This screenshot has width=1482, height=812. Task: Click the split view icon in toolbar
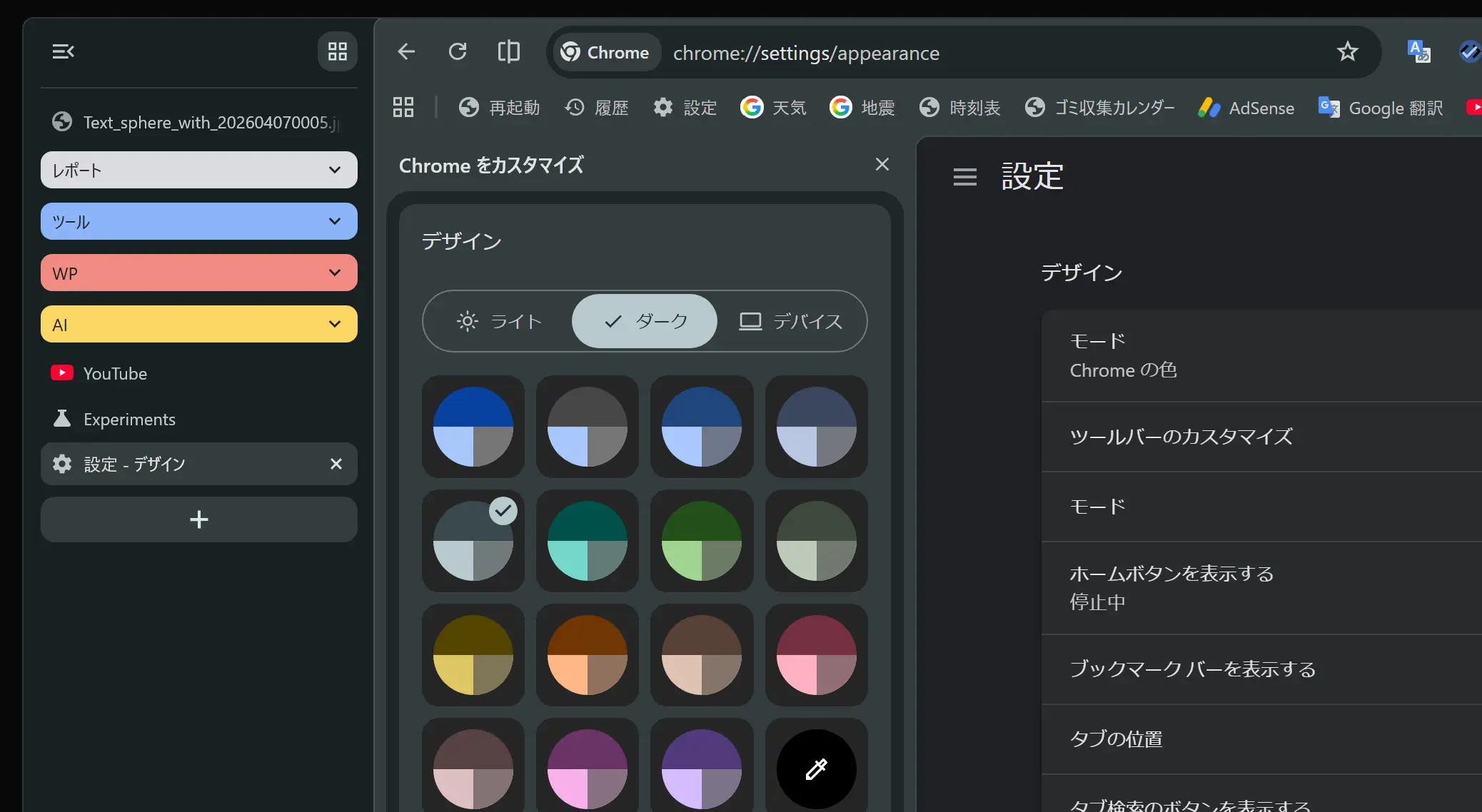(508, 51)
